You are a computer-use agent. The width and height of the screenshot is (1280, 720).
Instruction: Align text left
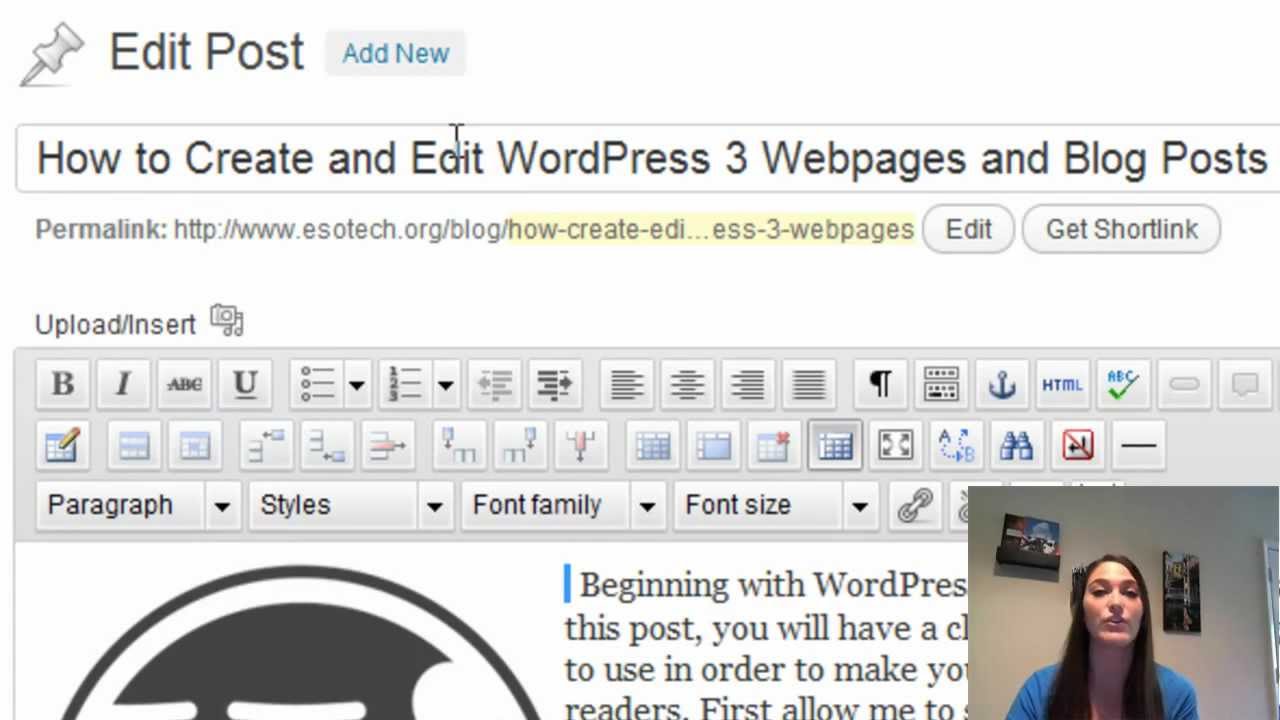tap(627, 385)
